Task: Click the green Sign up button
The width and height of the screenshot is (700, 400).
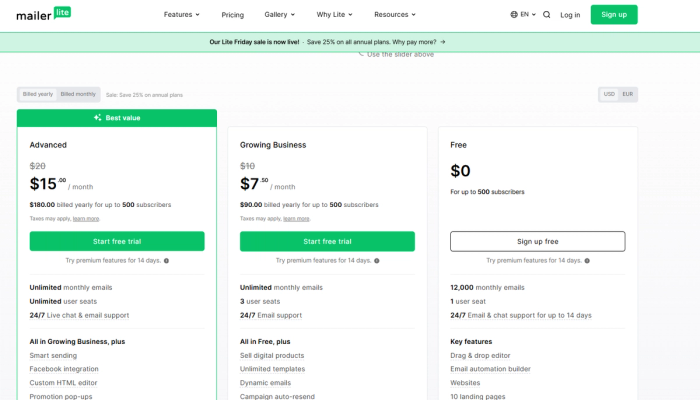Action: coord(614,15)
